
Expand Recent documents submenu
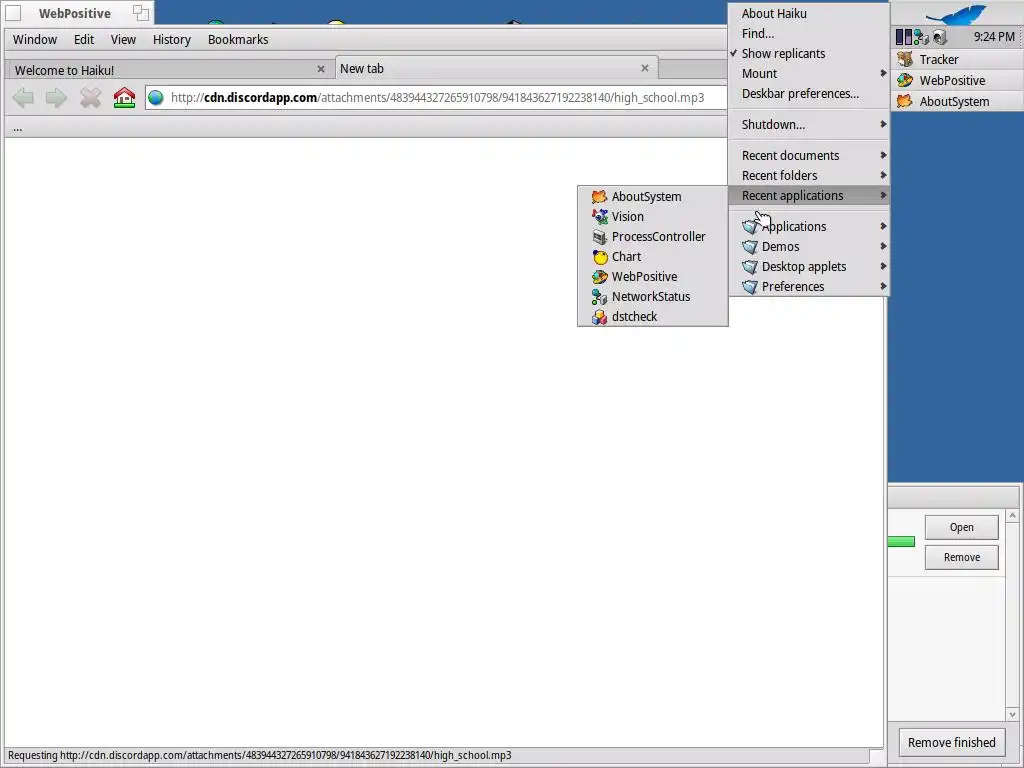click(808, 155)
